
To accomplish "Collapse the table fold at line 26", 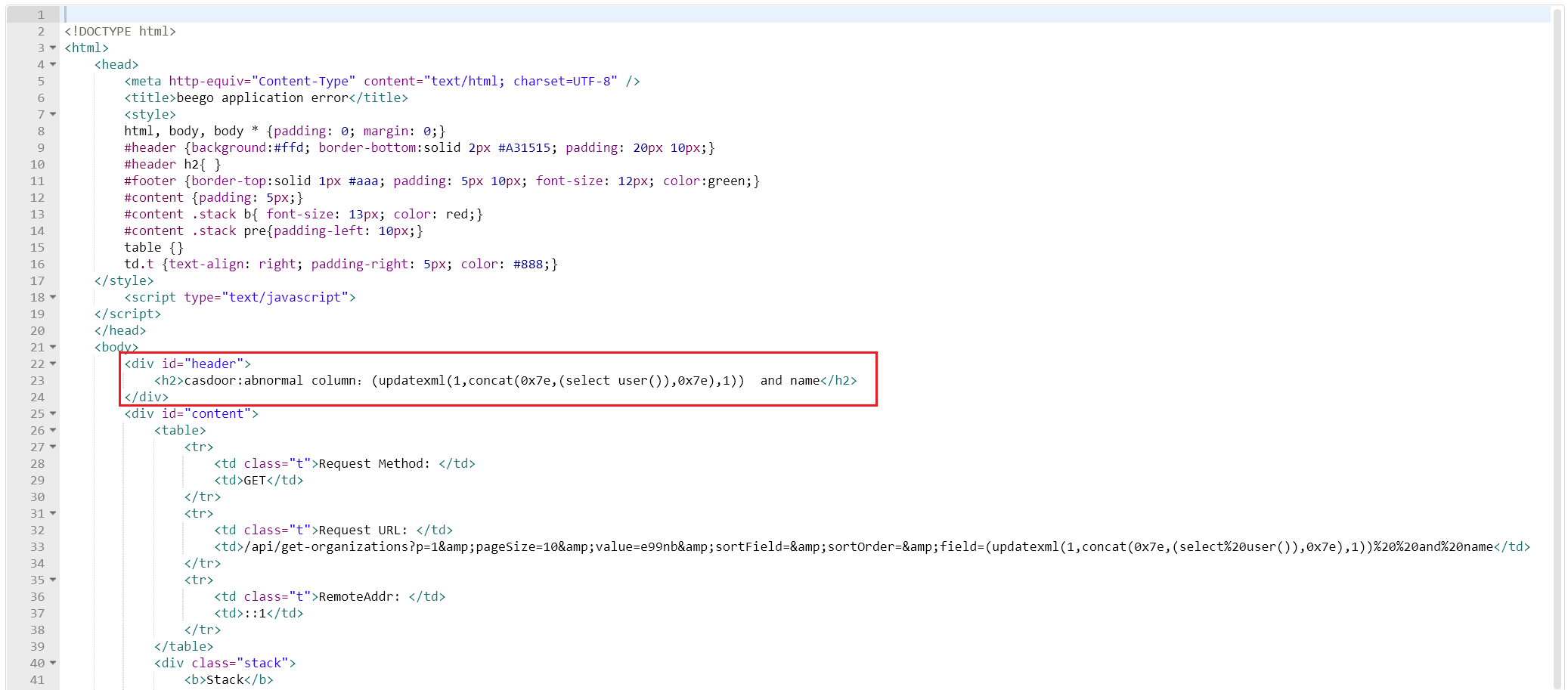I will point(53,430).
